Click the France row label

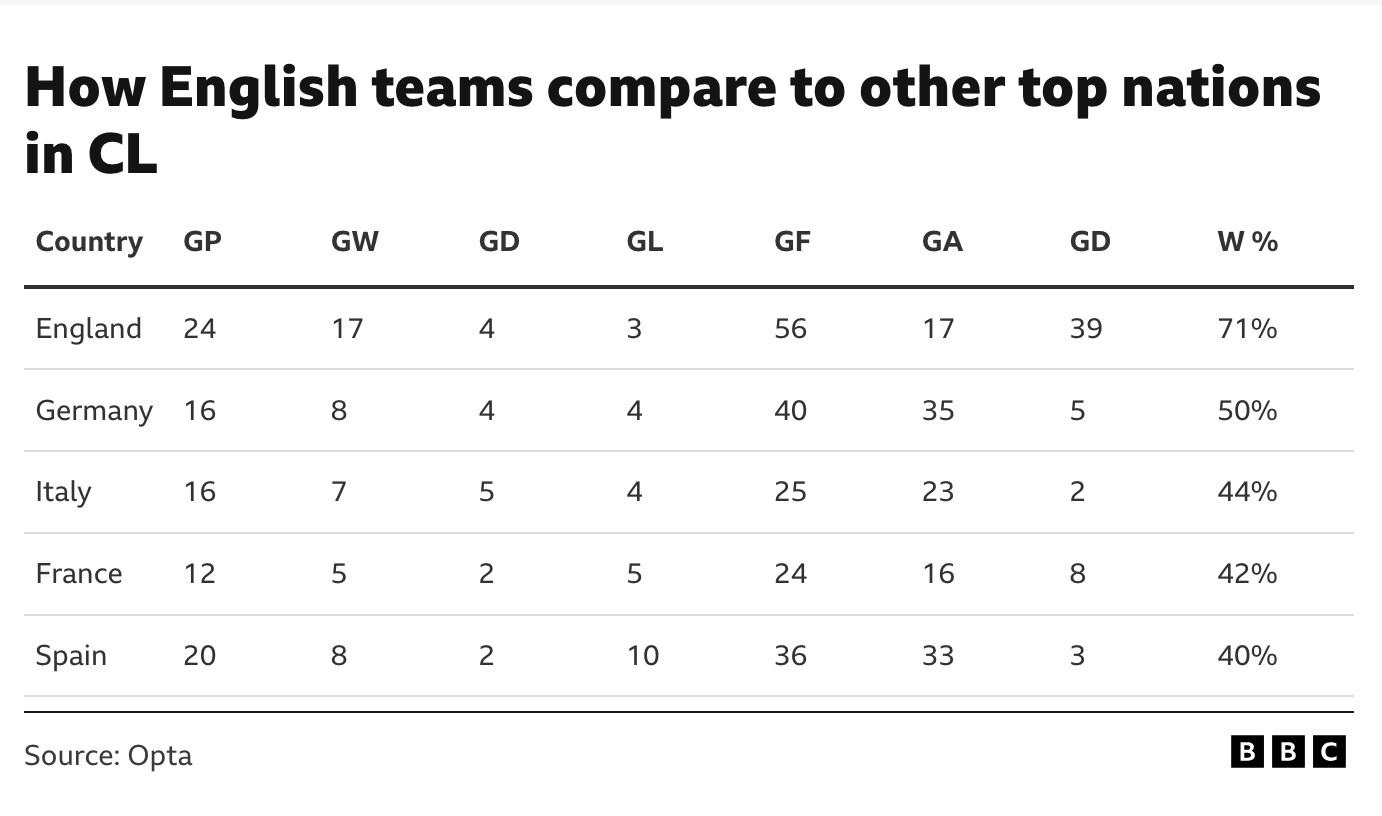[79, 574]
